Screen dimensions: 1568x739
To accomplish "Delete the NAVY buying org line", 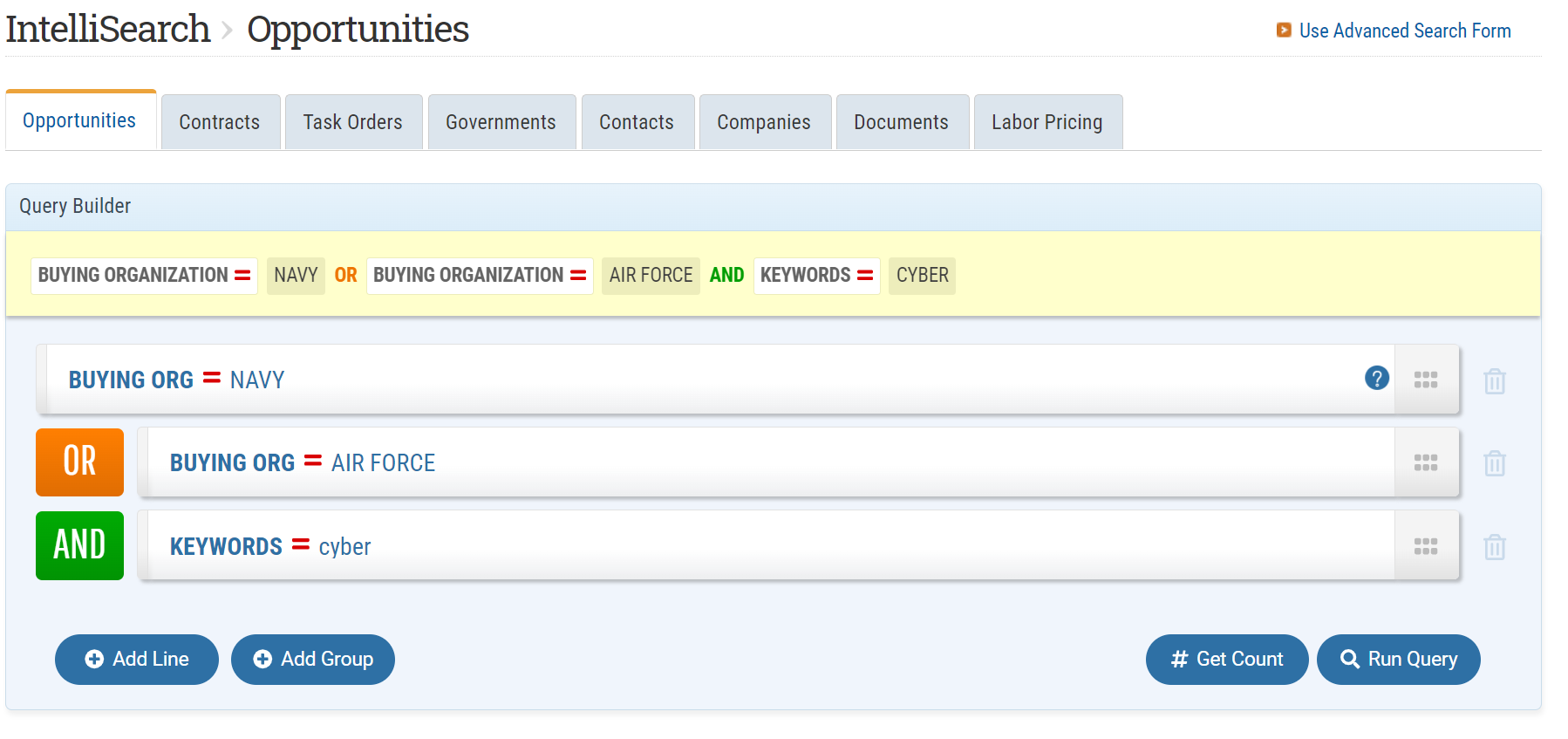I will [1494, 381].
